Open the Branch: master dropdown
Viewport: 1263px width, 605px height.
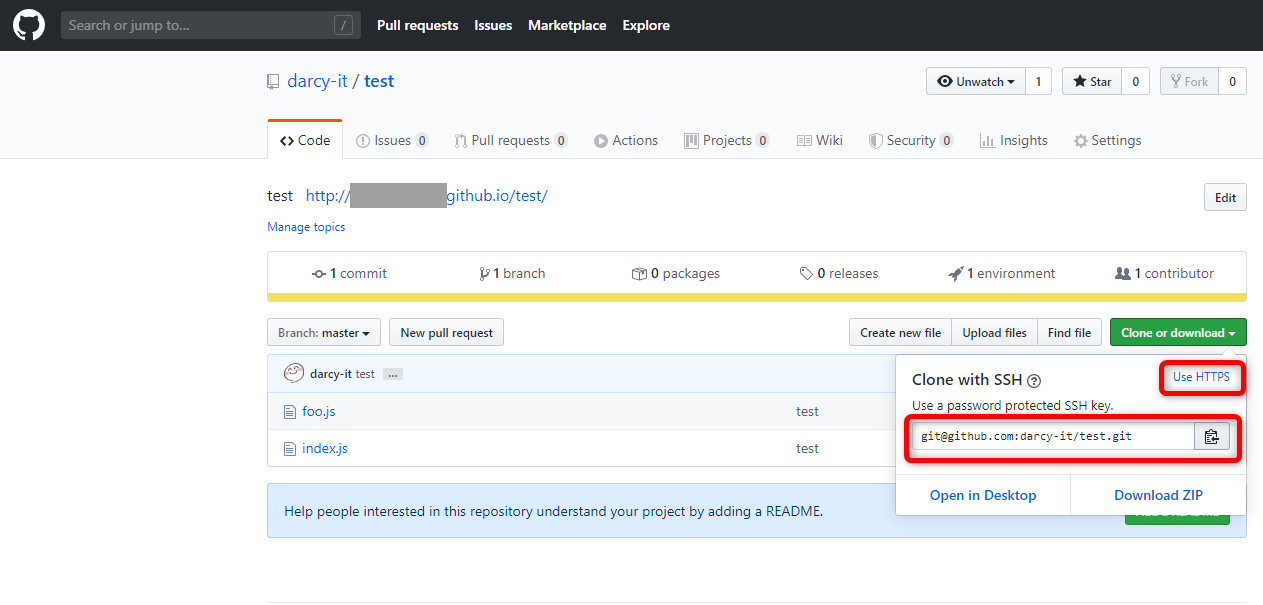(323, 332)
